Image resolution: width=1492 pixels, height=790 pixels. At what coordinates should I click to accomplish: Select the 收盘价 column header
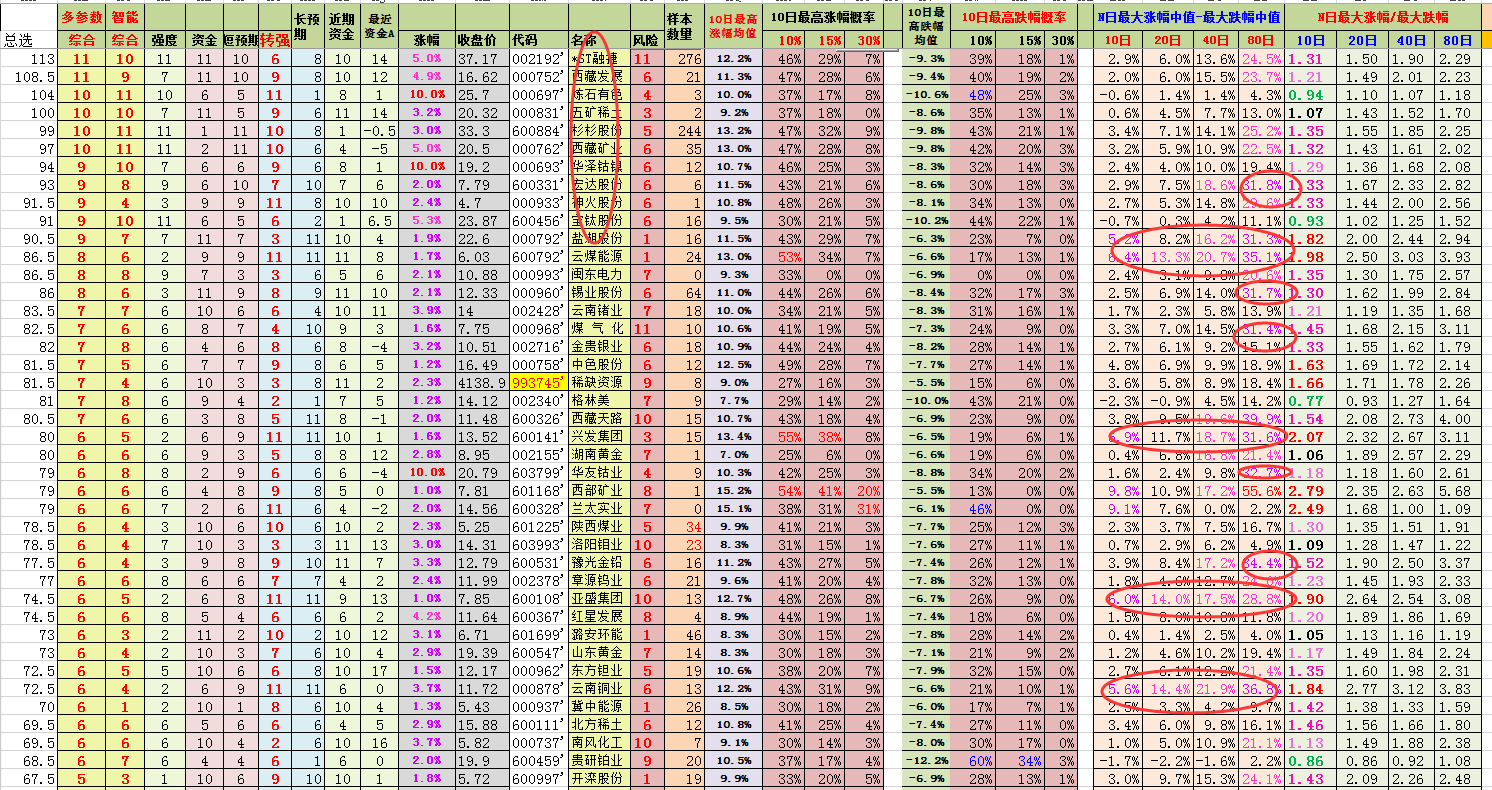[x=476, y=40]
